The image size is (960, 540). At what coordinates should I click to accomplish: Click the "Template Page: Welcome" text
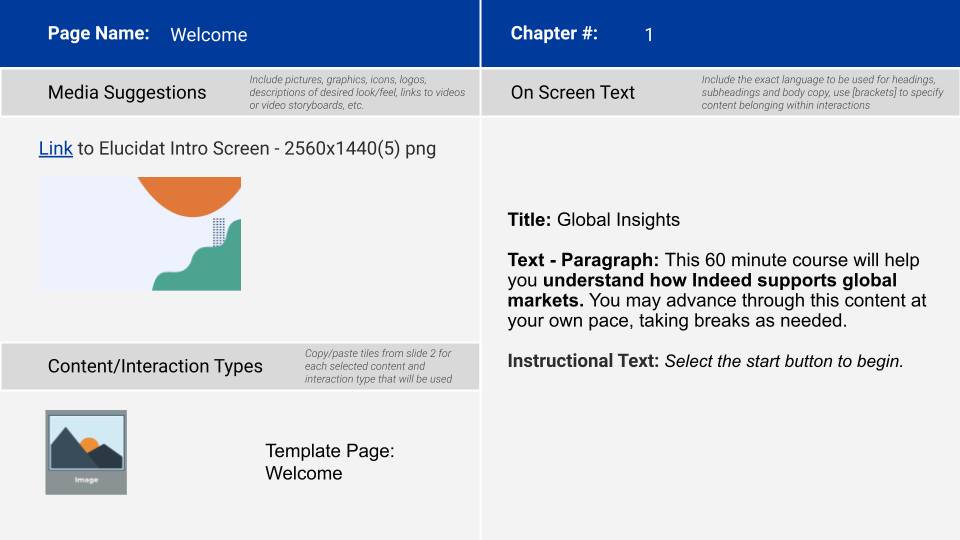pyautogui.click(x=329, y=462)
